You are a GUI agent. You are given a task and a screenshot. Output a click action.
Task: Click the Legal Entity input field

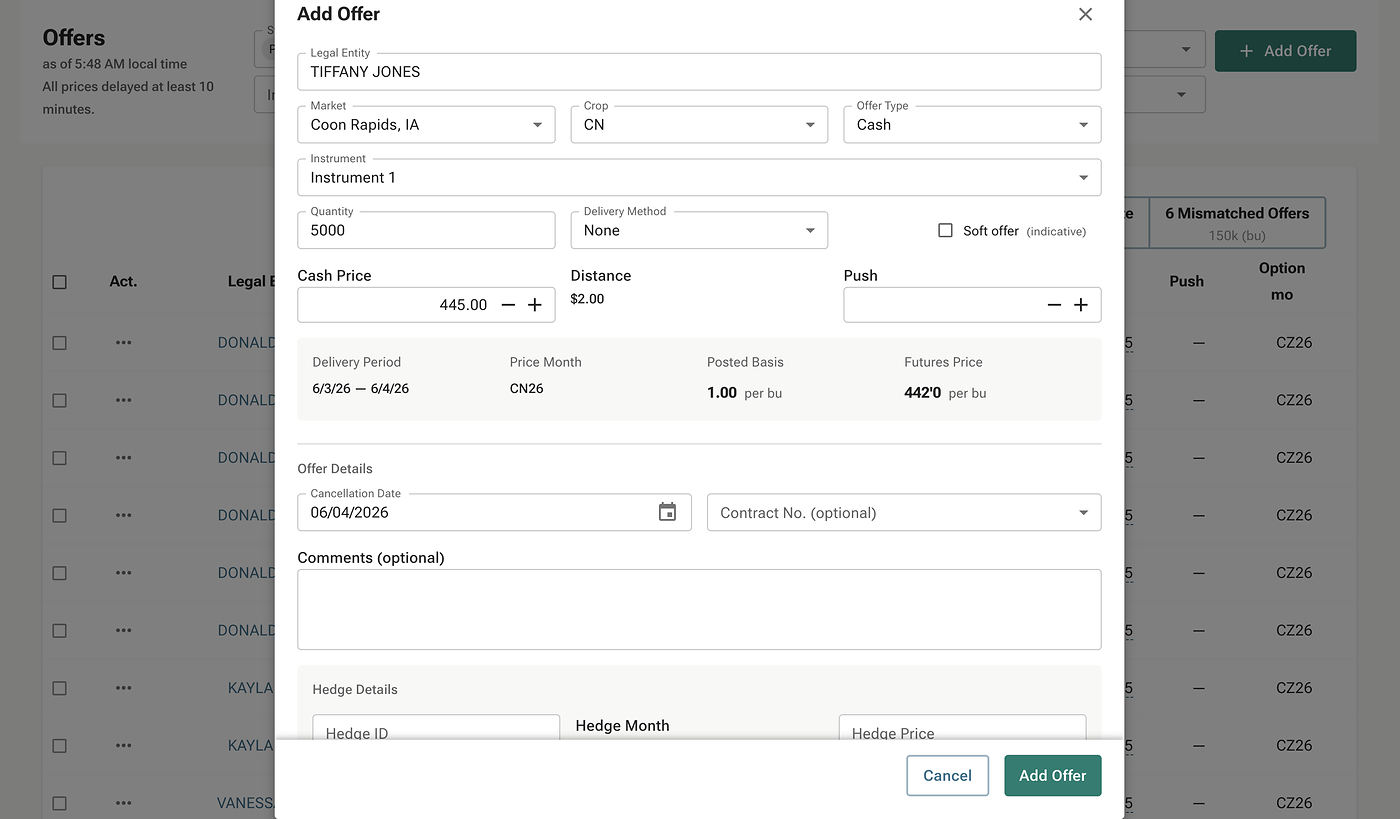point(699,72)
